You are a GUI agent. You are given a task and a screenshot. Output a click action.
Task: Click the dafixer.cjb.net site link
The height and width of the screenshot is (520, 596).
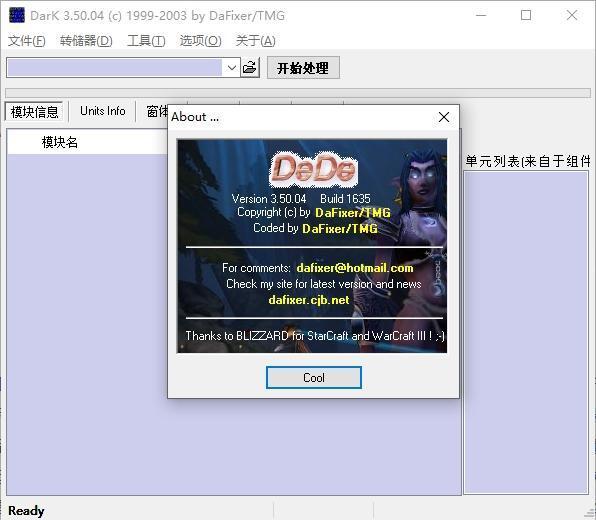point(309,300)
